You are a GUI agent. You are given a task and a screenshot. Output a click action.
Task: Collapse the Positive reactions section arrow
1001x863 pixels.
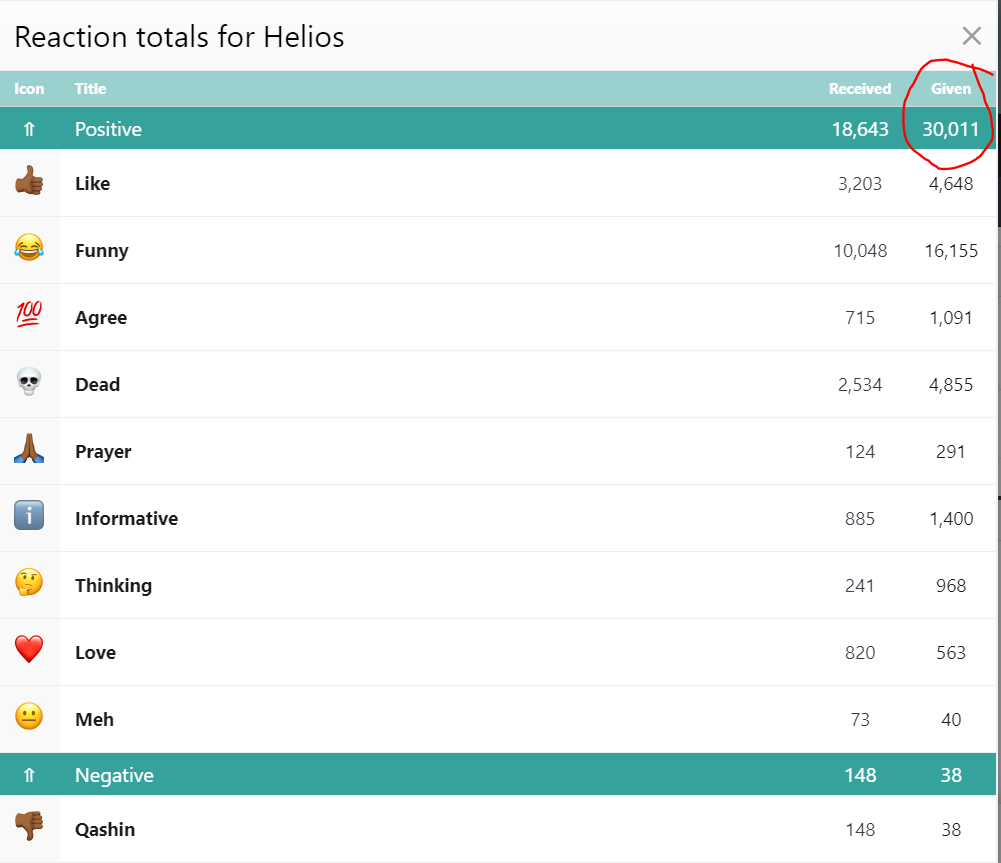pos(29,130)
